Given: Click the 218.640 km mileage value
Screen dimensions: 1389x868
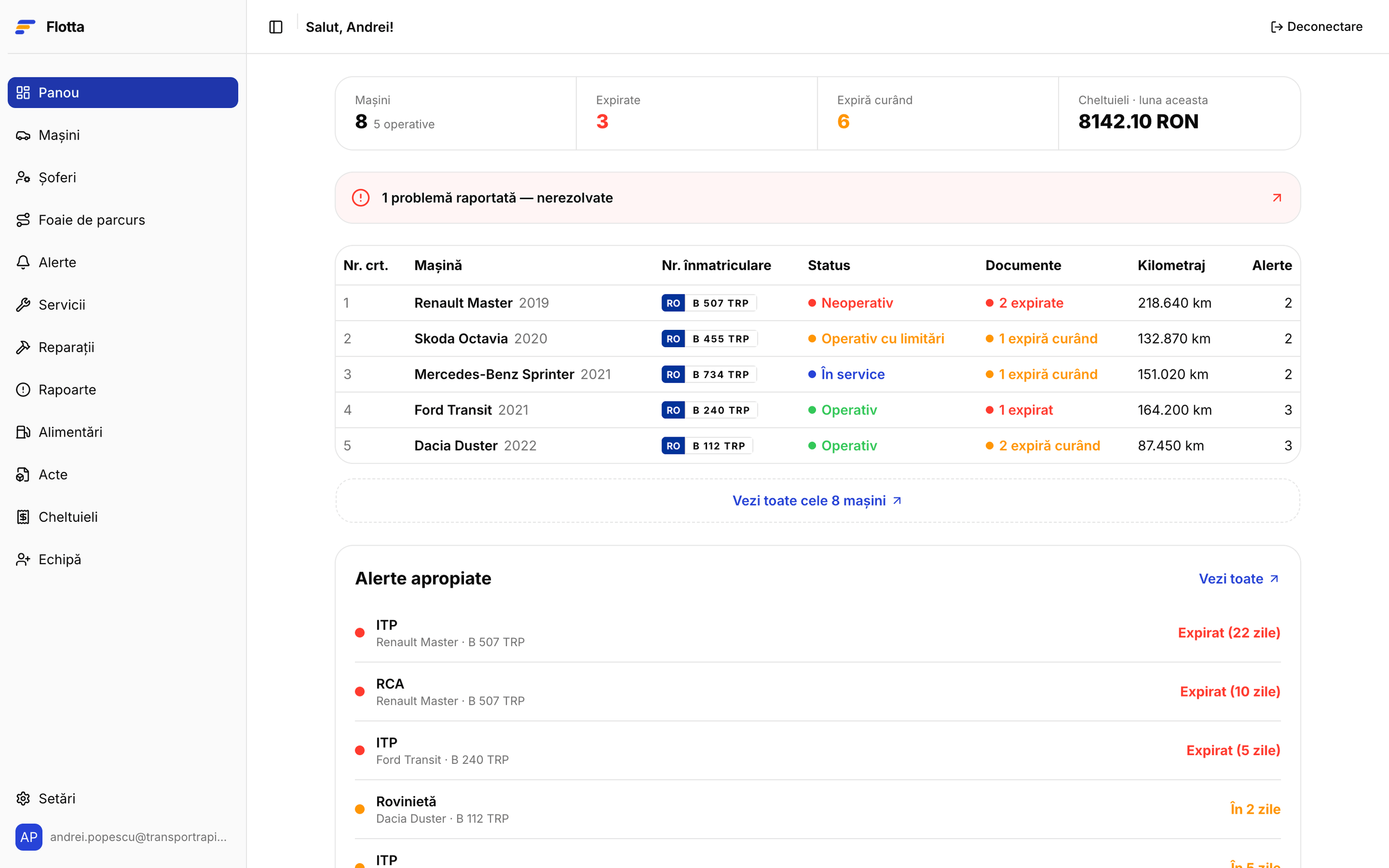Looking at the screenshot, I should pos(1175,303).
